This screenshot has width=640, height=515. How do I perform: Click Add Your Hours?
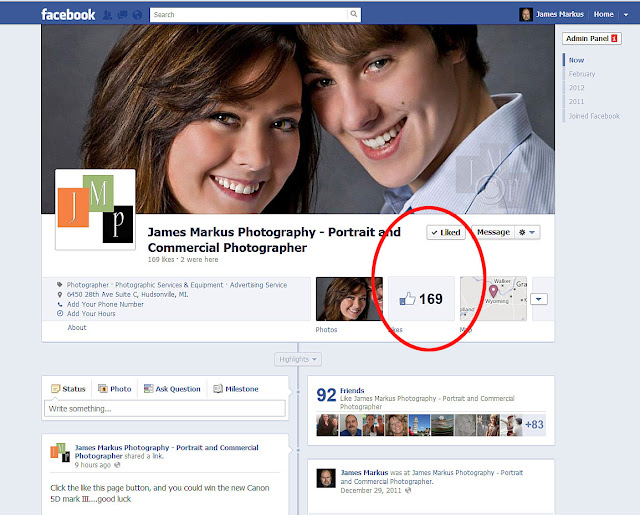pyautogui.click(x=91, y=313)
